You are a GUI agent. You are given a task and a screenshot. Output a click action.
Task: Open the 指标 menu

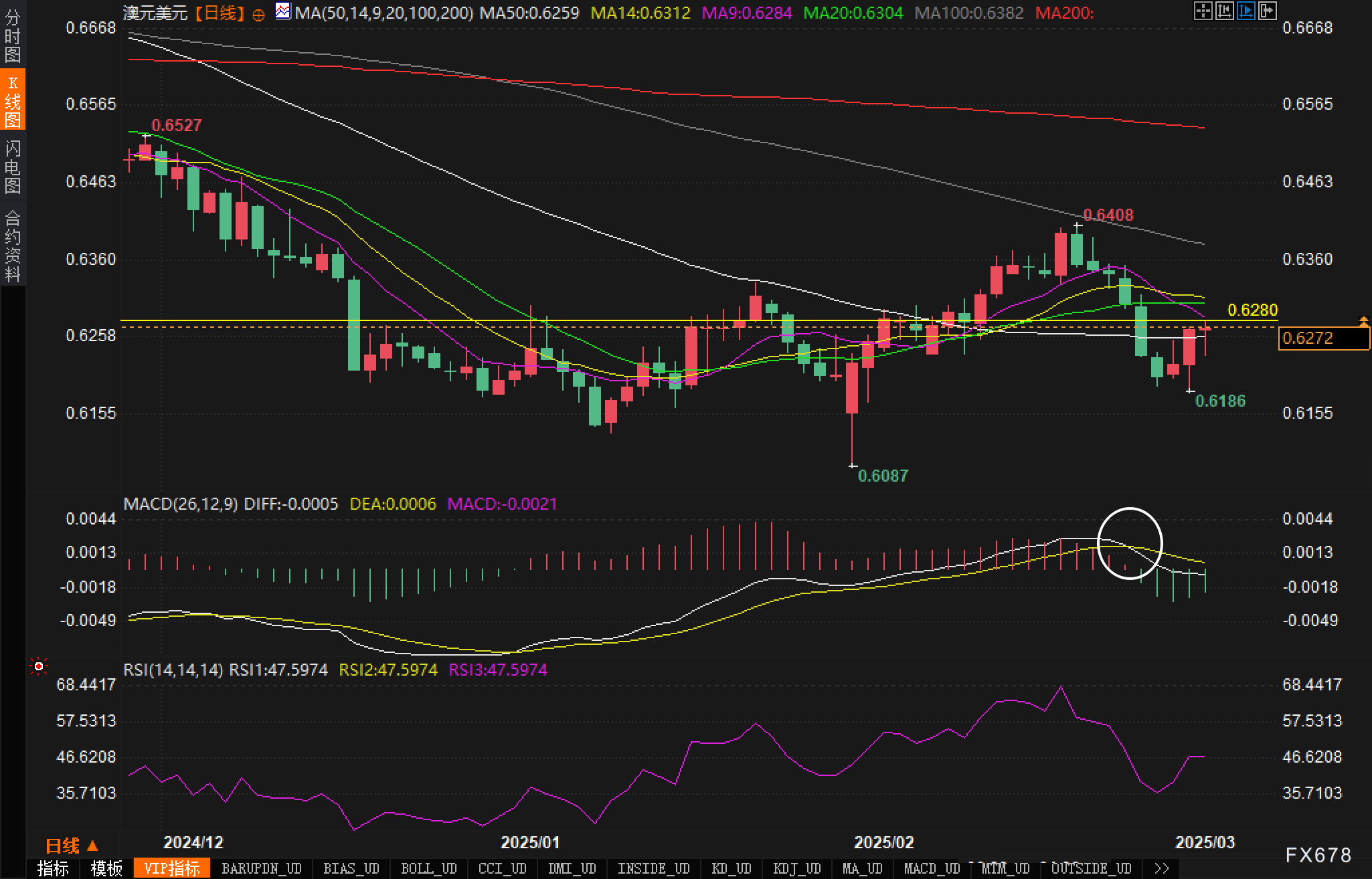[x=53, y=868]
